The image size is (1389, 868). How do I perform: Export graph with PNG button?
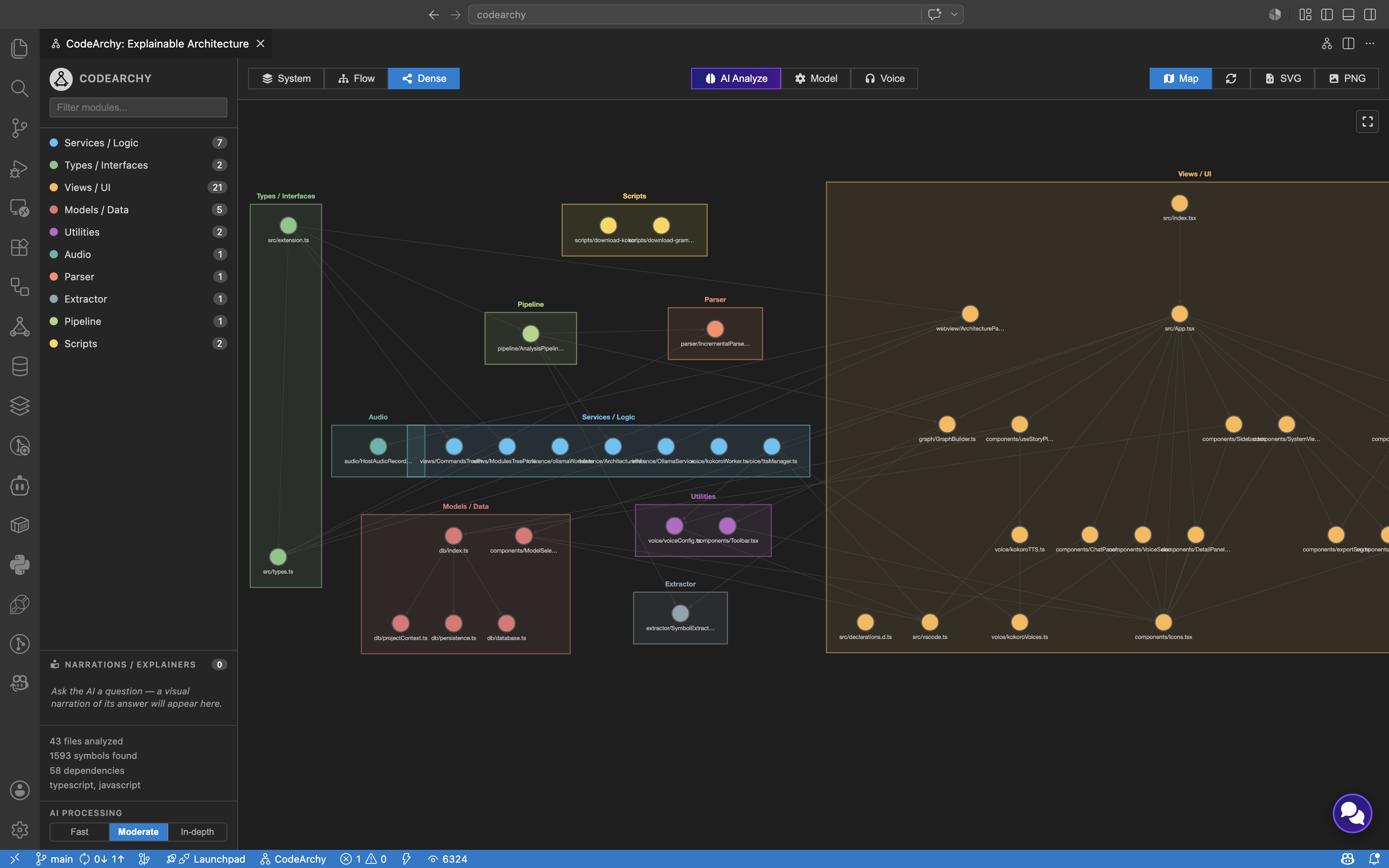tap(1346, 79)
